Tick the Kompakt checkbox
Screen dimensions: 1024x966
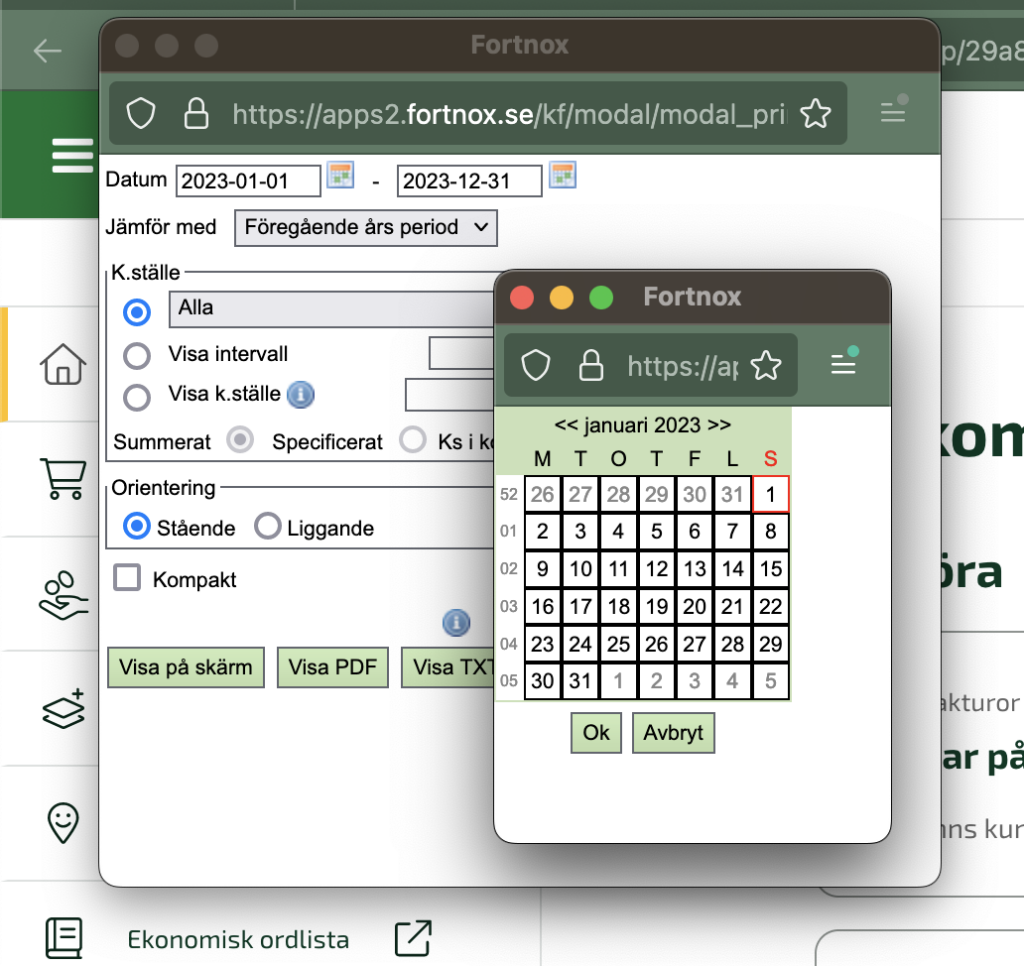click(x=127, y=577)
